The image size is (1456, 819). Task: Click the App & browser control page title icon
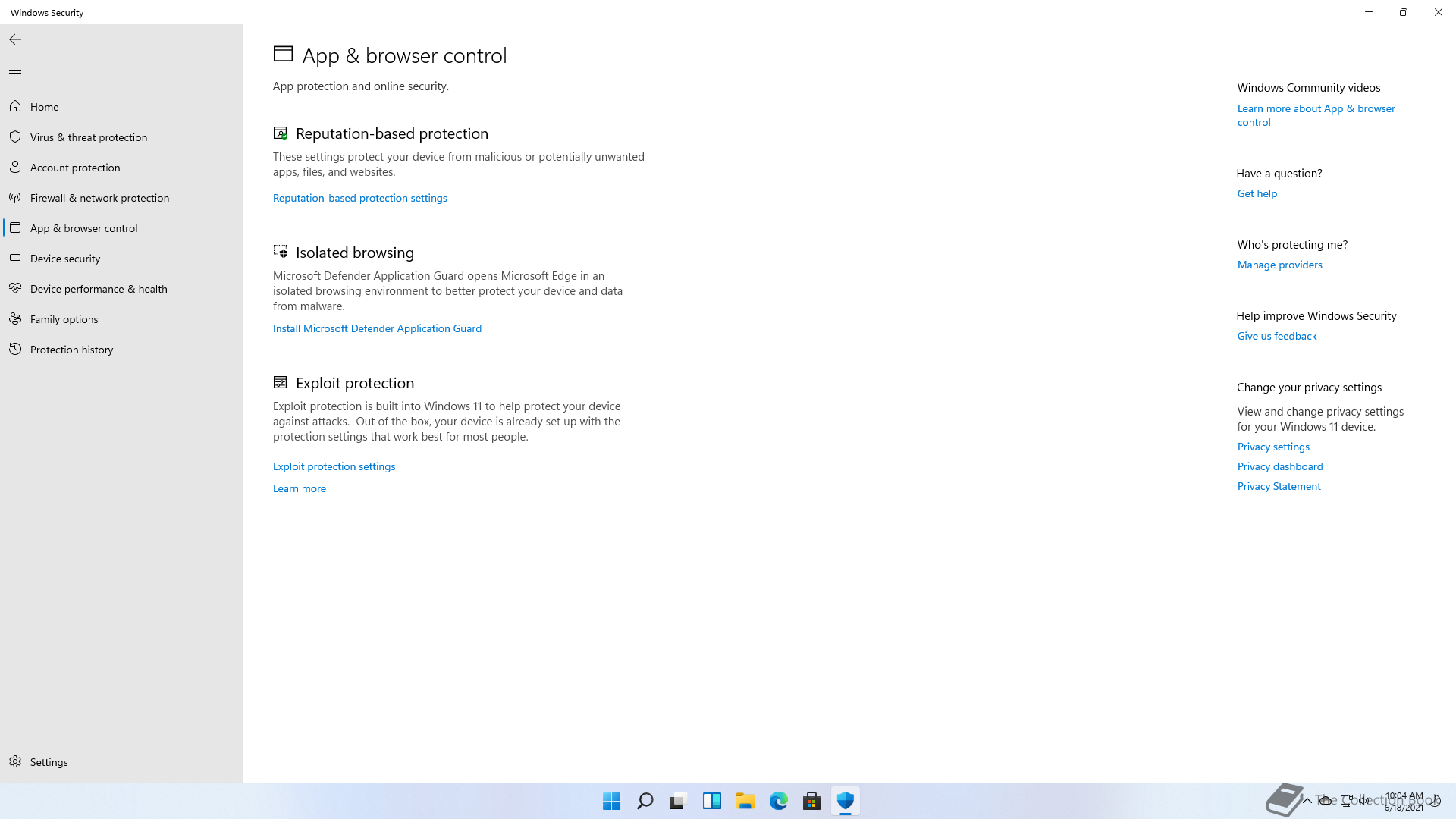coord(283,54)
